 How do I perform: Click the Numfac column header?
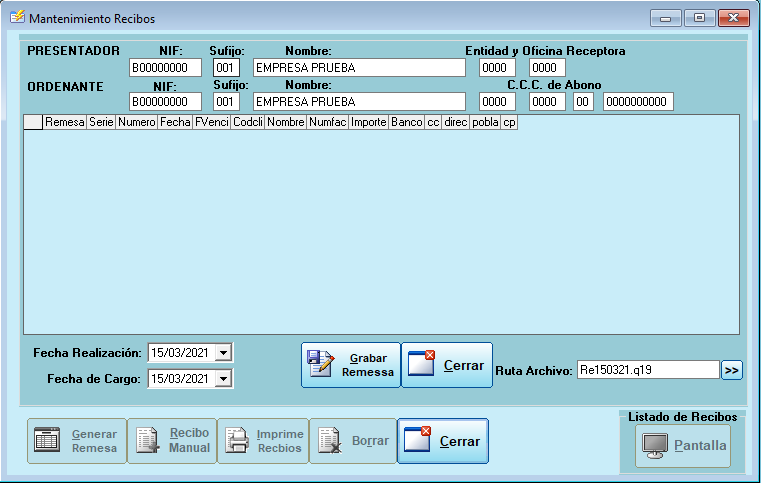point(328,122)
